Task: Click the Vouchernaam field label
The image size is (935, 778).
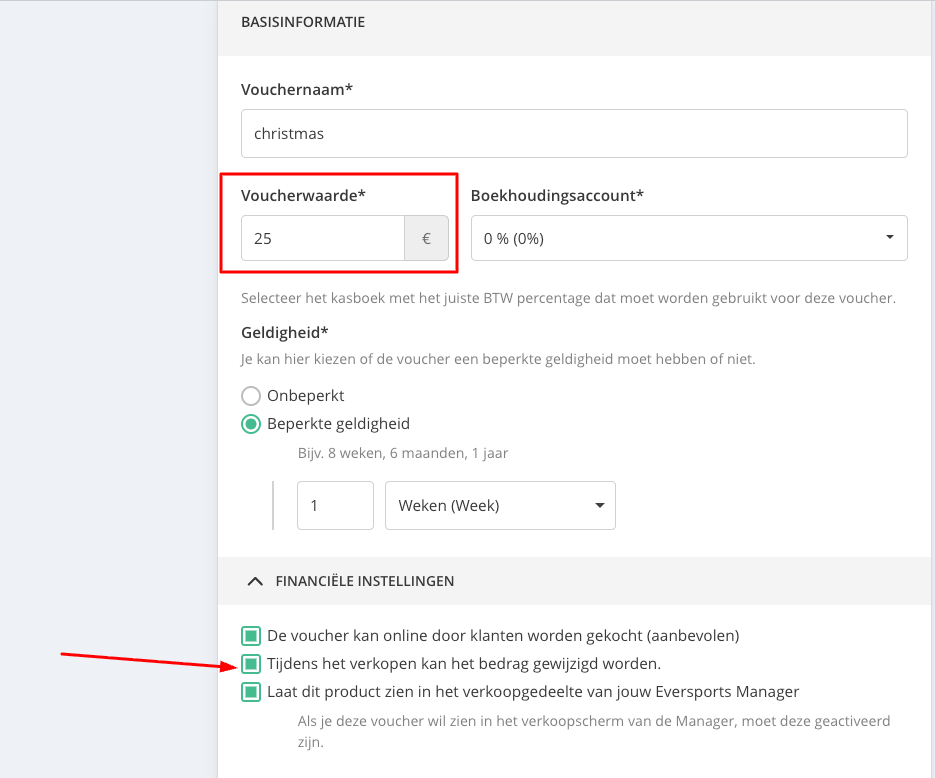Action: (x=297, y=90)
